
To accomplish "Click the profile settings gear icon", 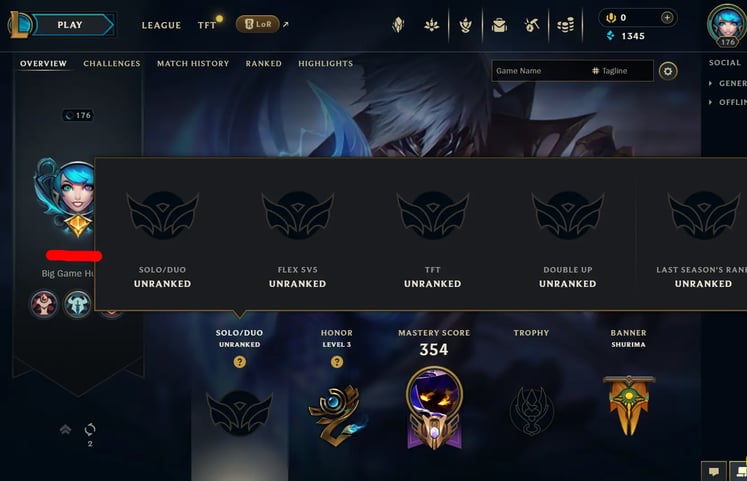I will click(668, 71).
